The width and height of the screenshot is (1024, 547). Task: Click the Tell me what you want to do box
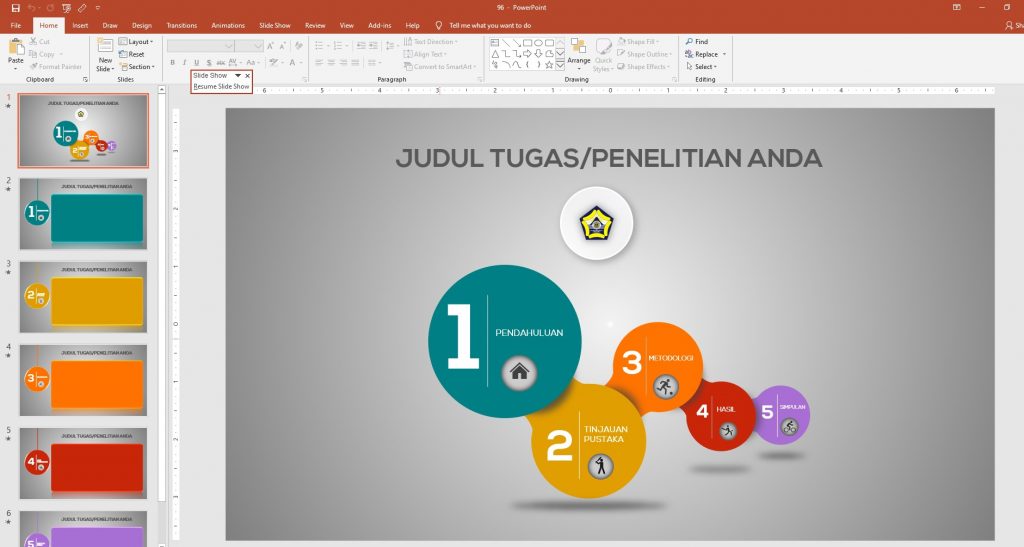pyautogui.click(x=483, y=25)
